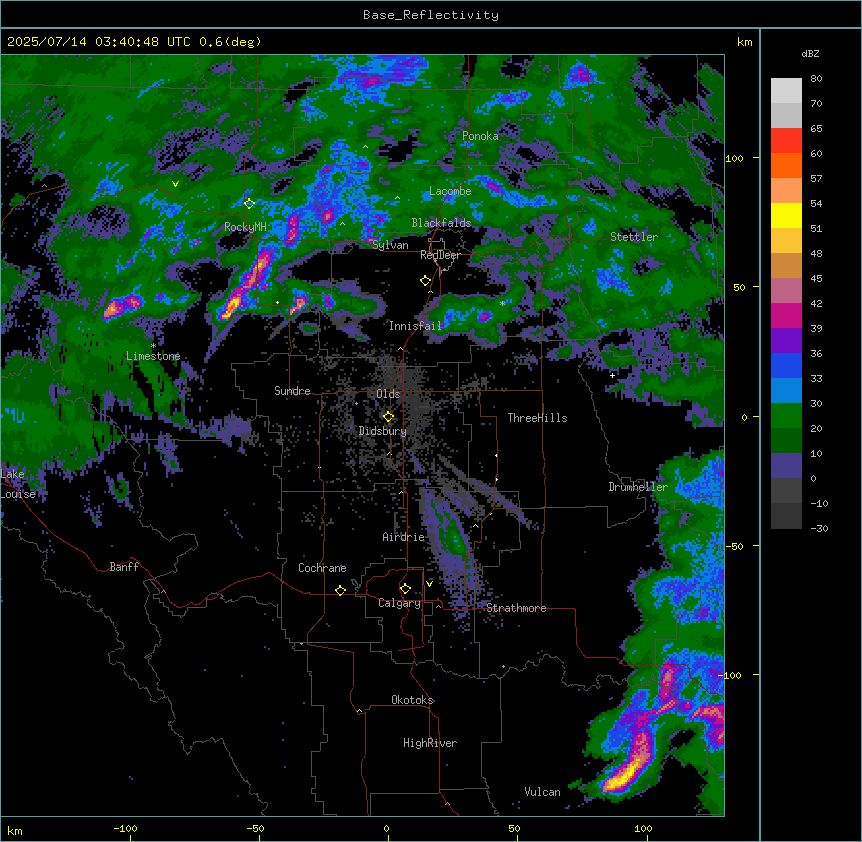The image size is (862, 842).
Task: Click the Lacombe map label
Action: pyautogui.click(x=450, y=191)
